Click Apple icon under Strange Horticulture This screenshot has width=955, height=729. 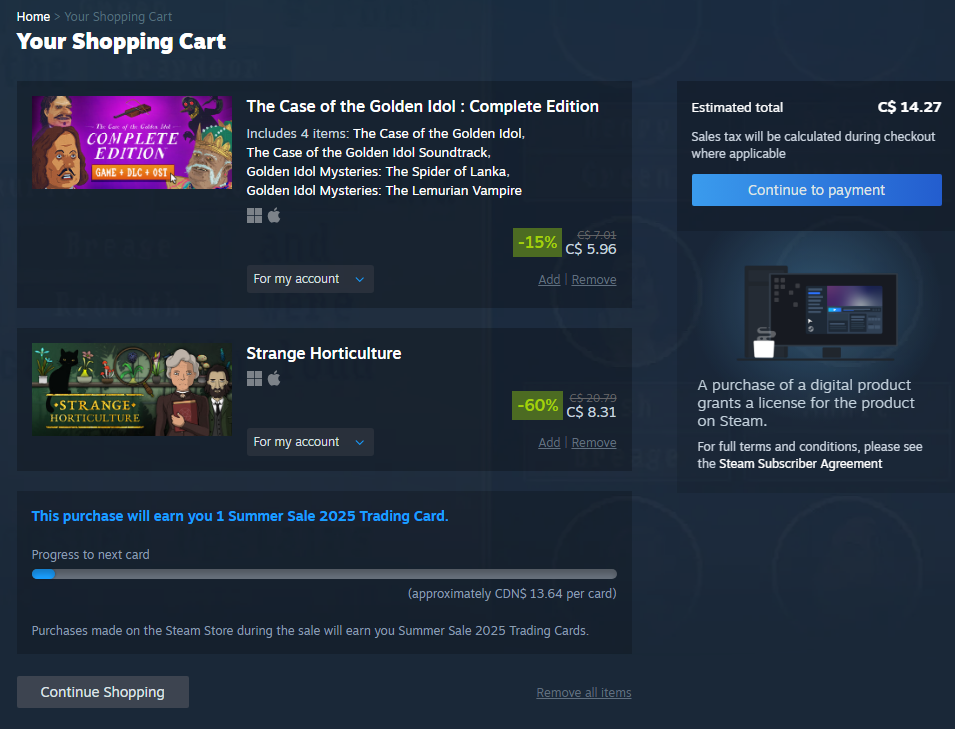pos(274,378)
